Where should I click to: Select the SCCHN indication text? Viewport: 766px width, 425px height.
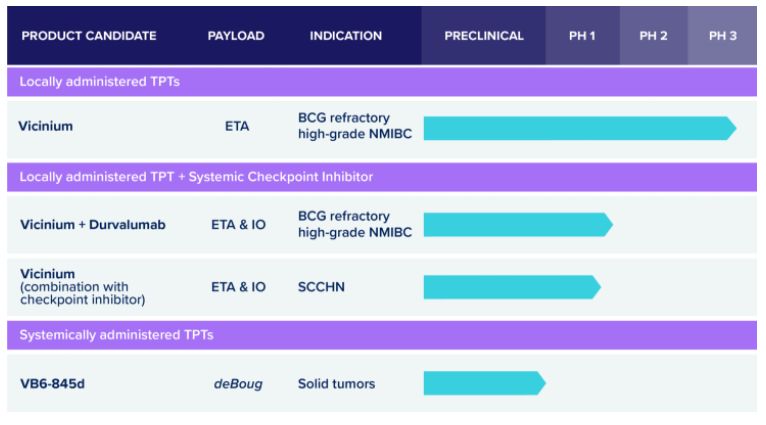tap(321, 287)
